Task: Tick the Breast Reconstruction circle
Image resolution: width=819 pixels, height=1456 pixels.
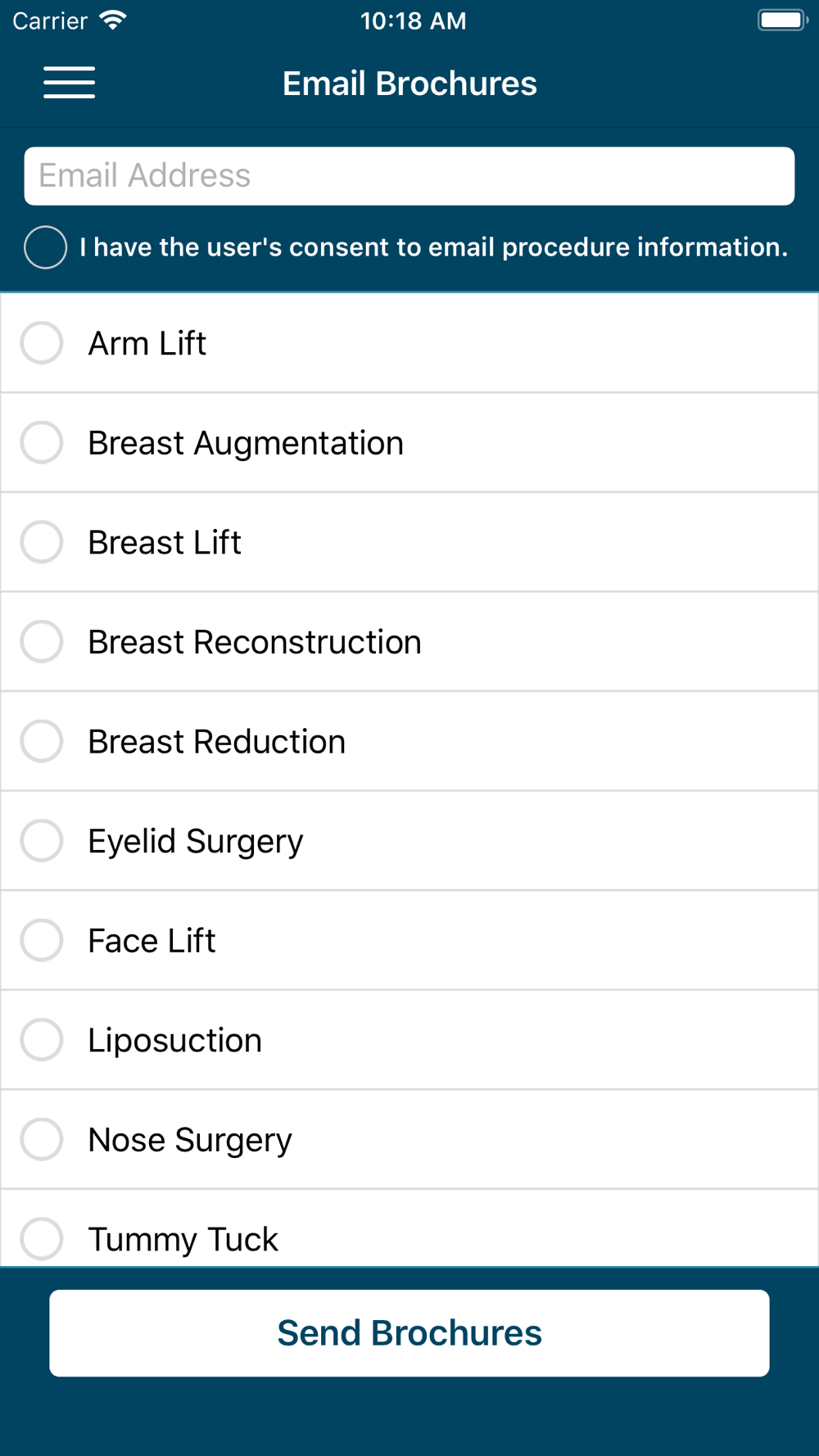Action: pyautogui.click(x=42, y=641)
